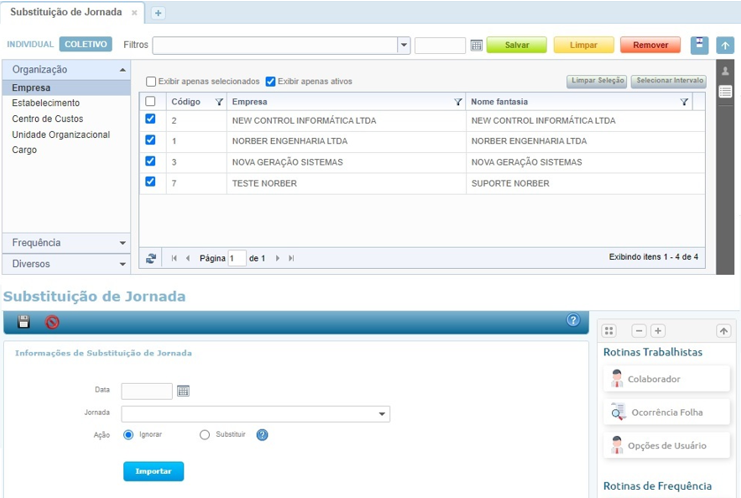The image size is (741, 498).
Task: Click the calendar icon beside the Data field
Action: click(x=183, y=391)
